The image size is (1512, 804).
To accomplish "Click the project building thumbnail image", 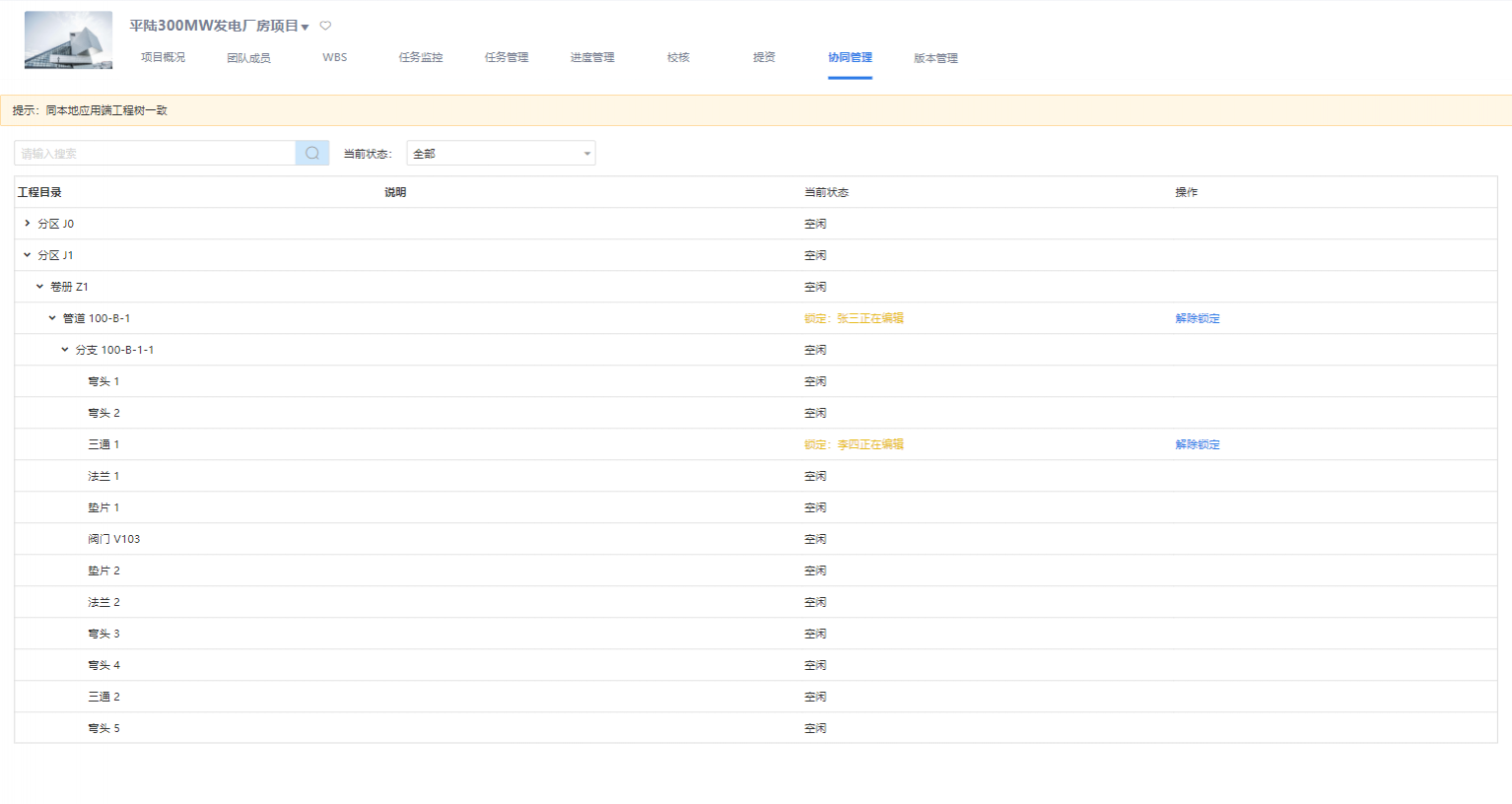I will click(x=68, y=40).
